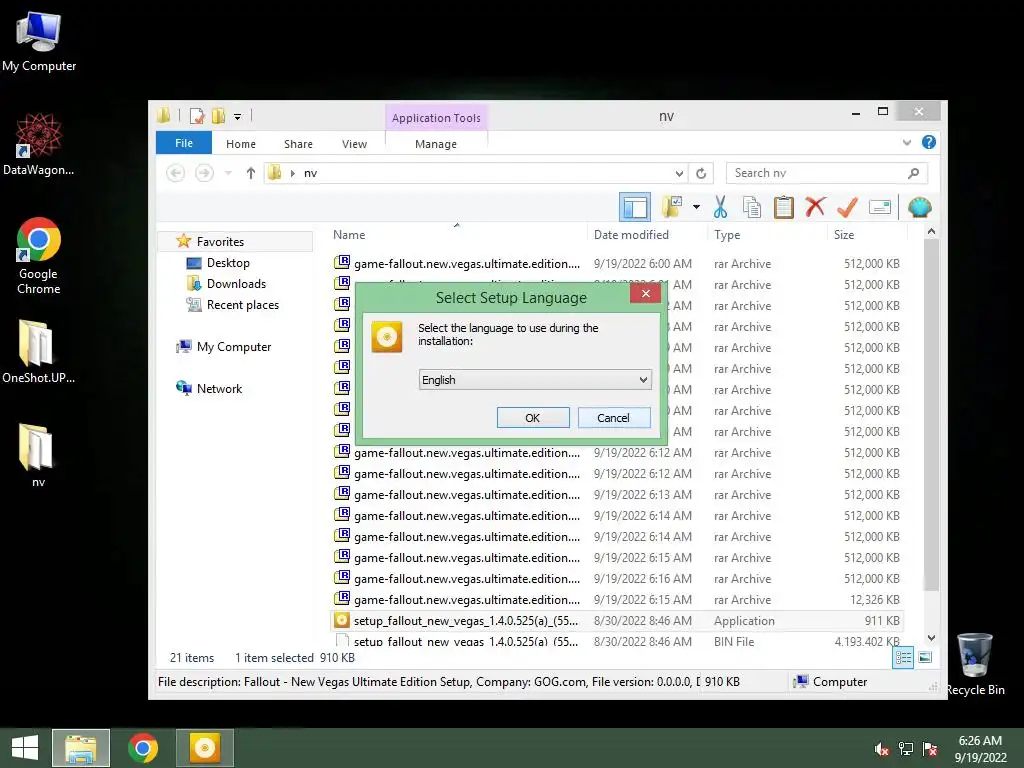Click Chrome in the taskbar
Screen dimensions: 1024x768
[x=143, y=748]
